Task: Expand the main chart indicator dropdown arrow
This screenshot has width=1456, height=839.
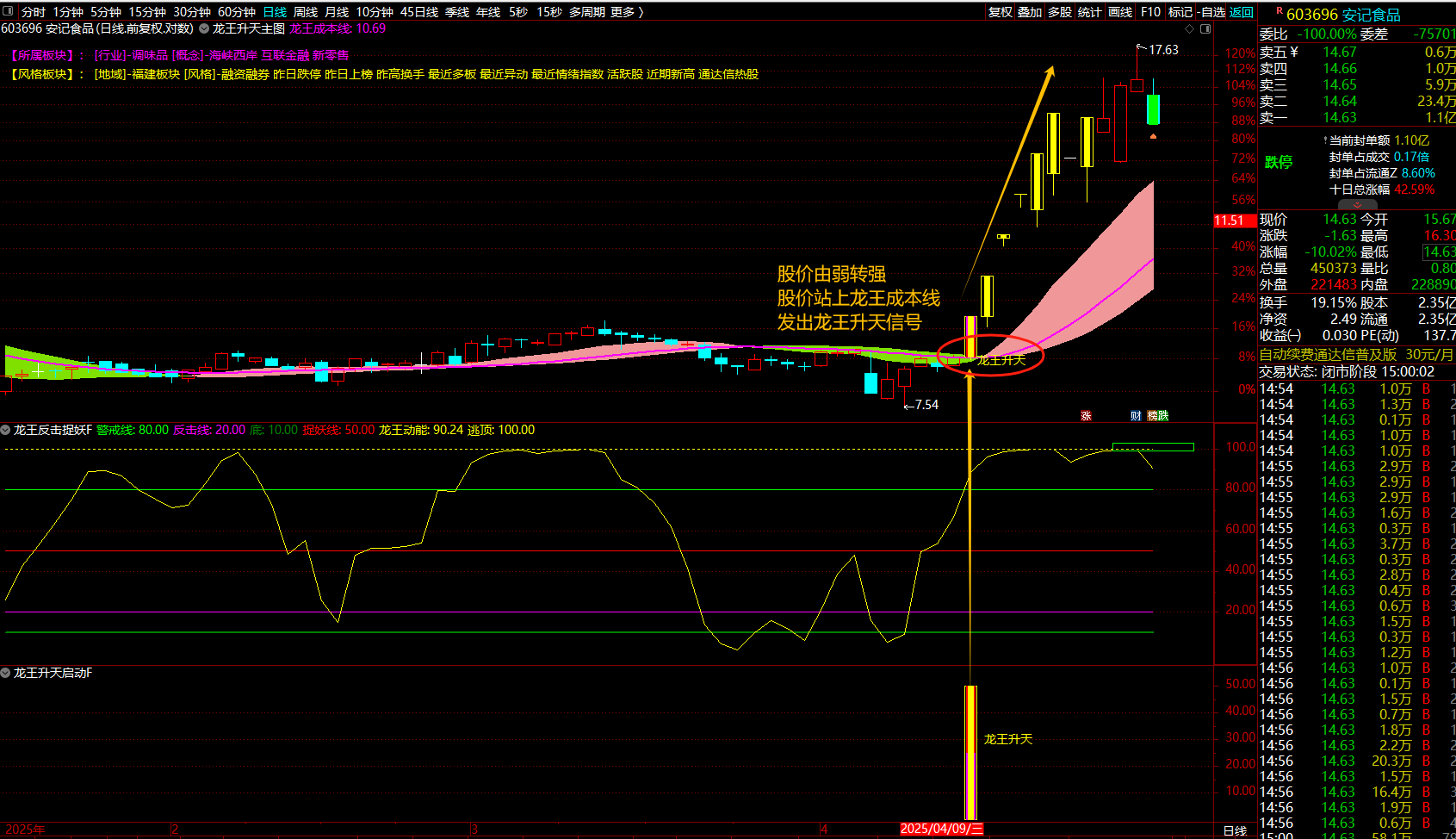Action: click(x=204, y=28)
